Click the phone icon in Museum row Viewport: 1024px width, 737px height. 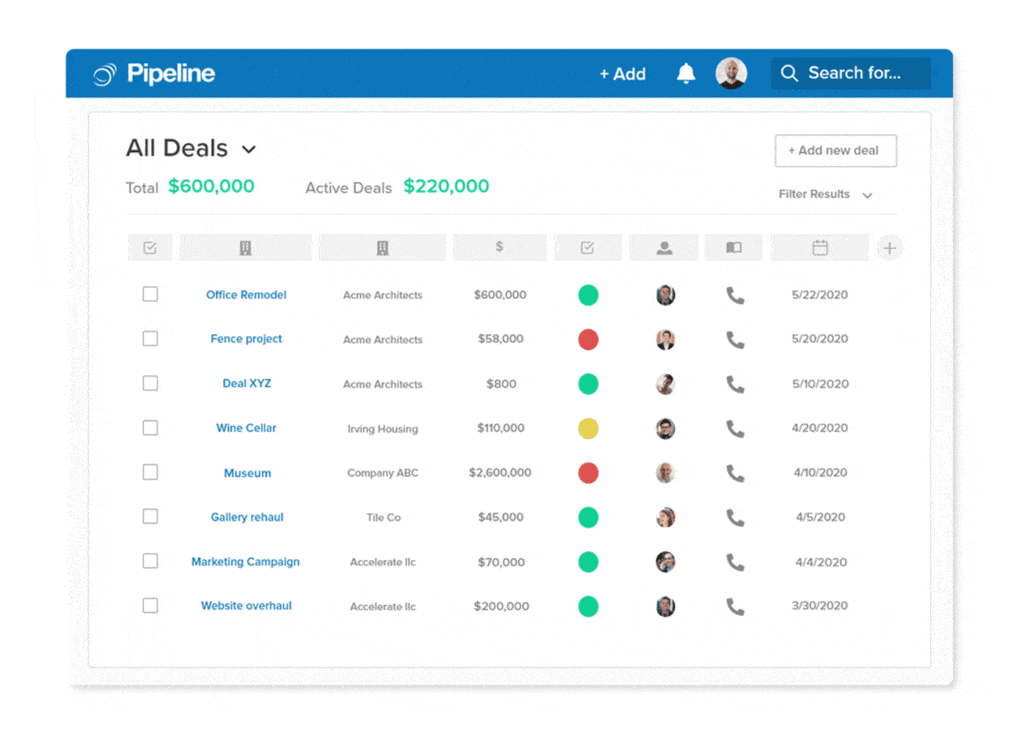pos(735,473)
